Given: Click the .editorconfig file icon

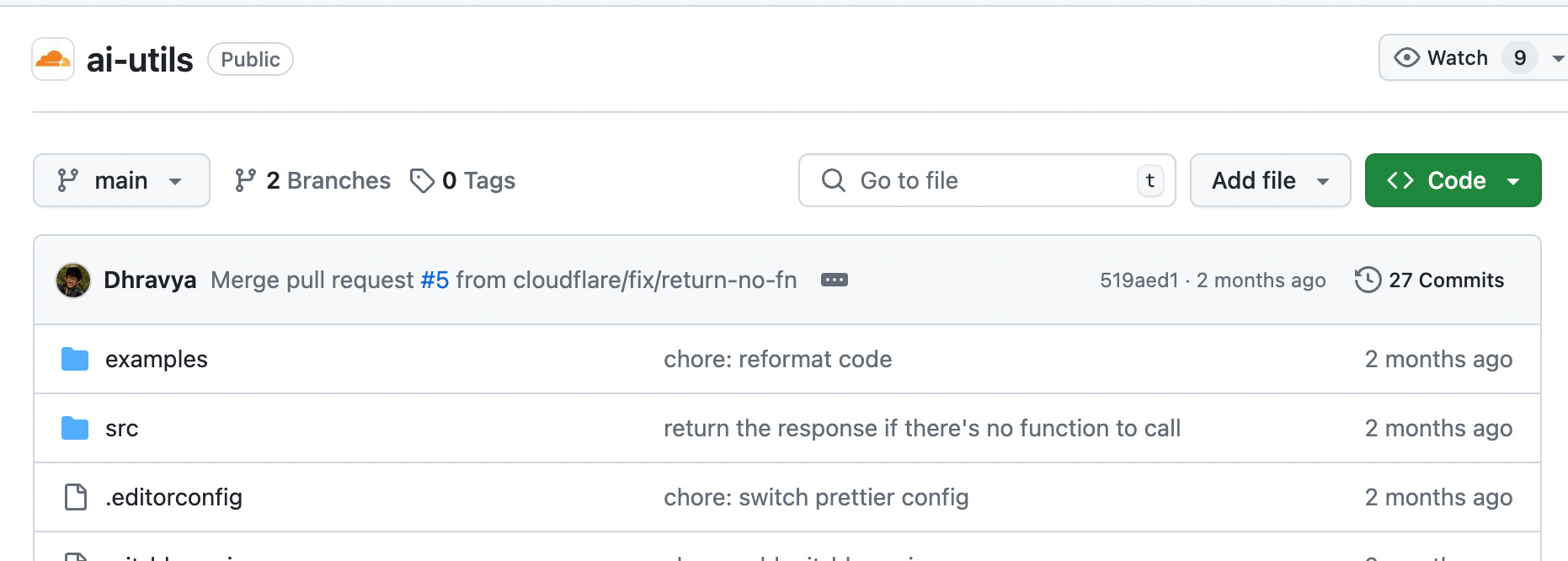Looking at the screenshot, I should (76, 498).
